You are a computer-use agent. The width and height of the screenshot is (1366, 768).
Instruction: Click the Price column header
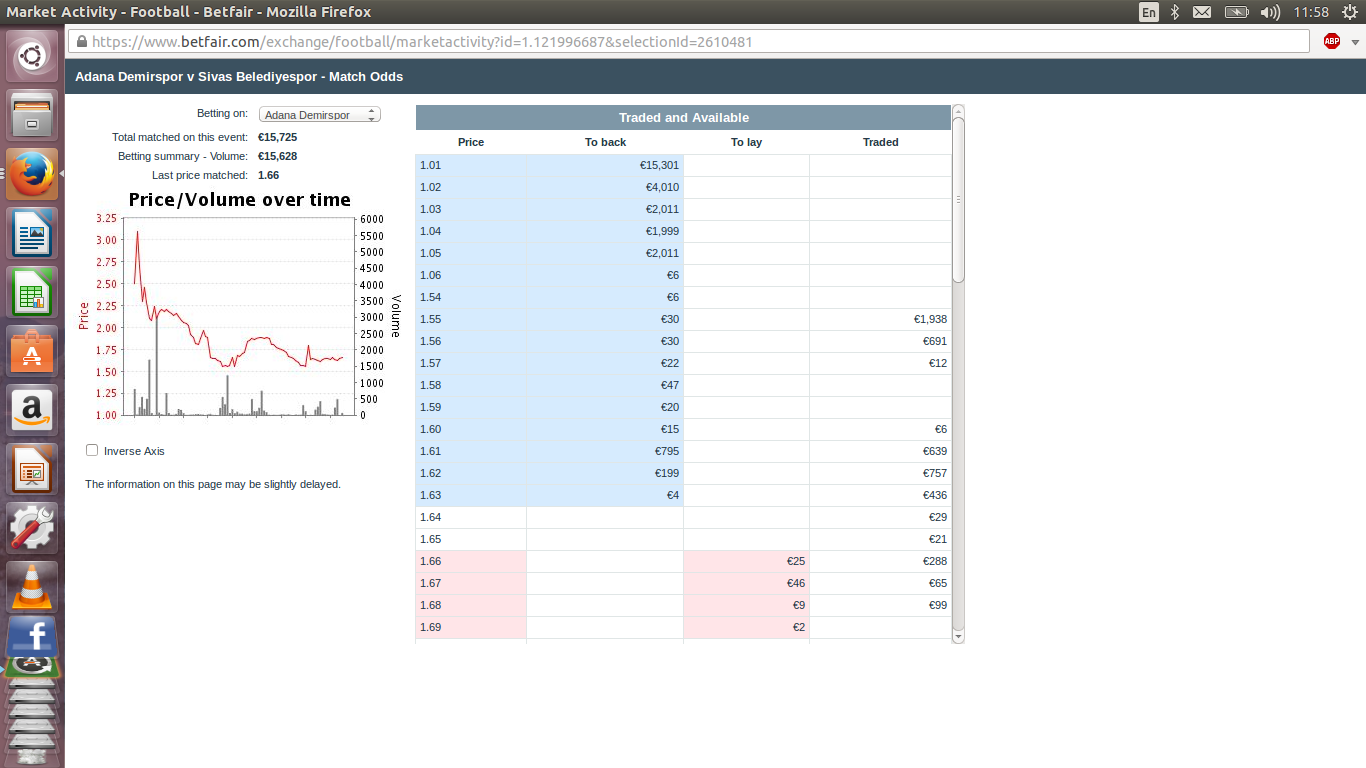(x=471, y=142)
